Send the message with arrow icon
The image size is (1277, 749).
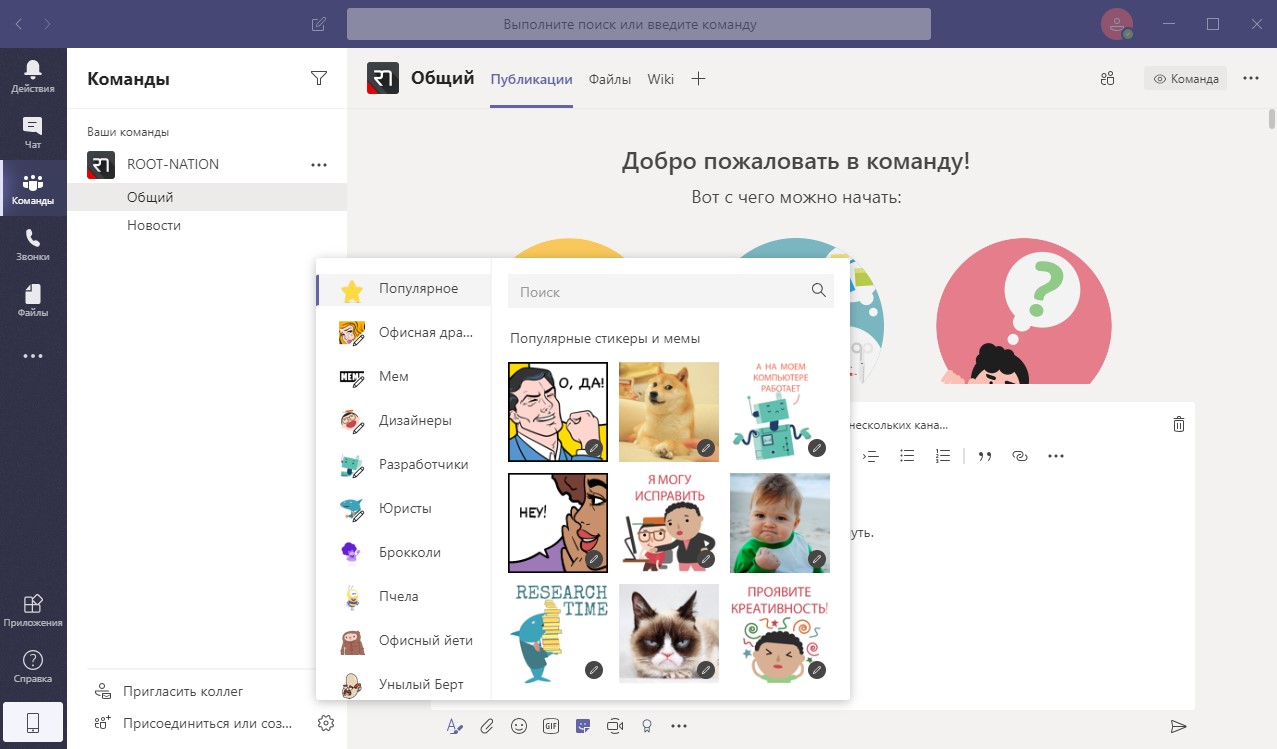(1178, 726)
